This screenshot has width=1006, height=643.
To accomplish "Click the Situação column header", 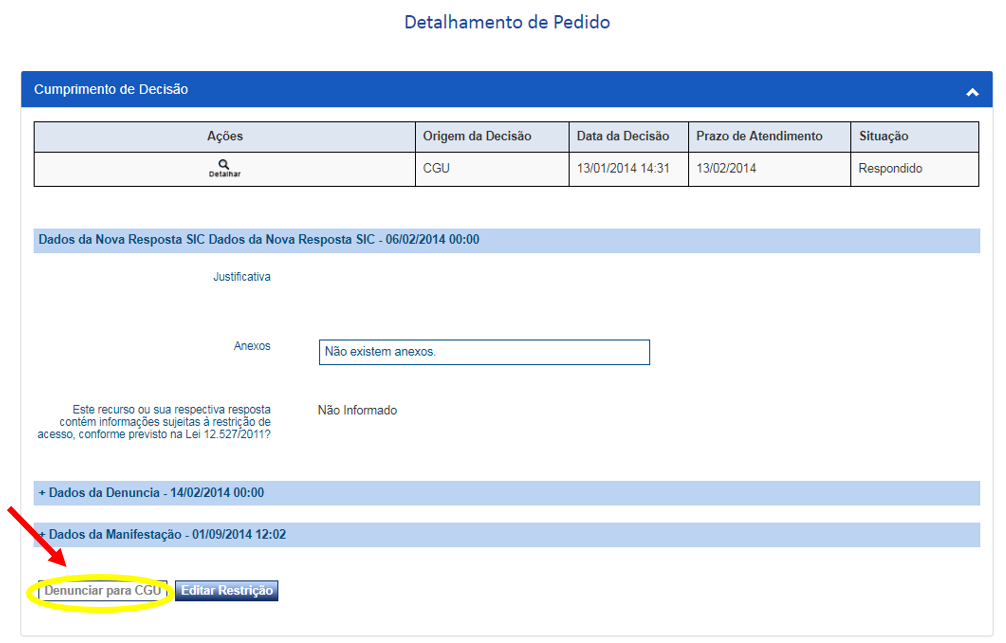I will [x=883, y=136].
